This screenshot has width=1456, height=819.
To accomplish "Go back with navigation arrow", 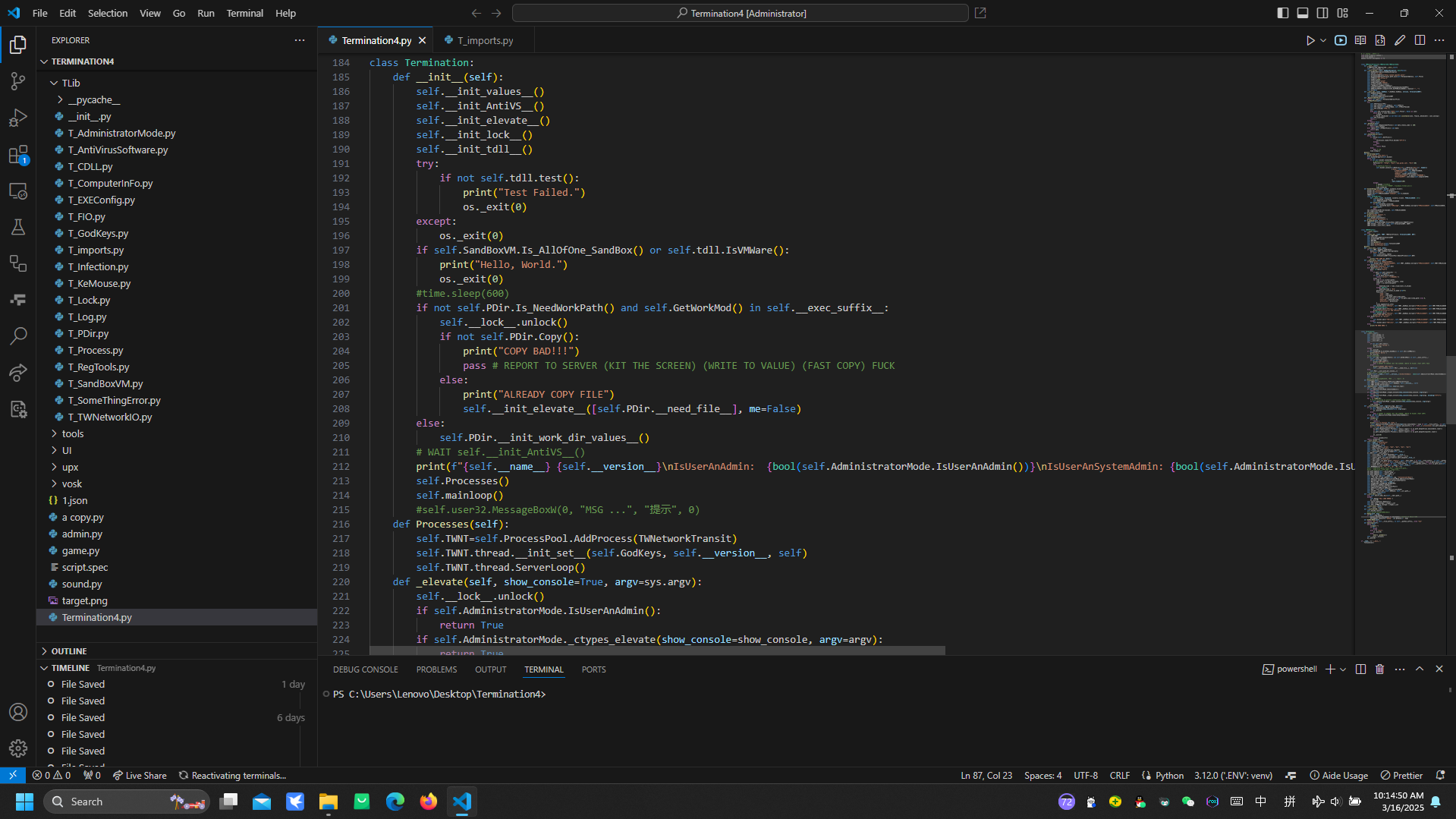I will (476, 13).
